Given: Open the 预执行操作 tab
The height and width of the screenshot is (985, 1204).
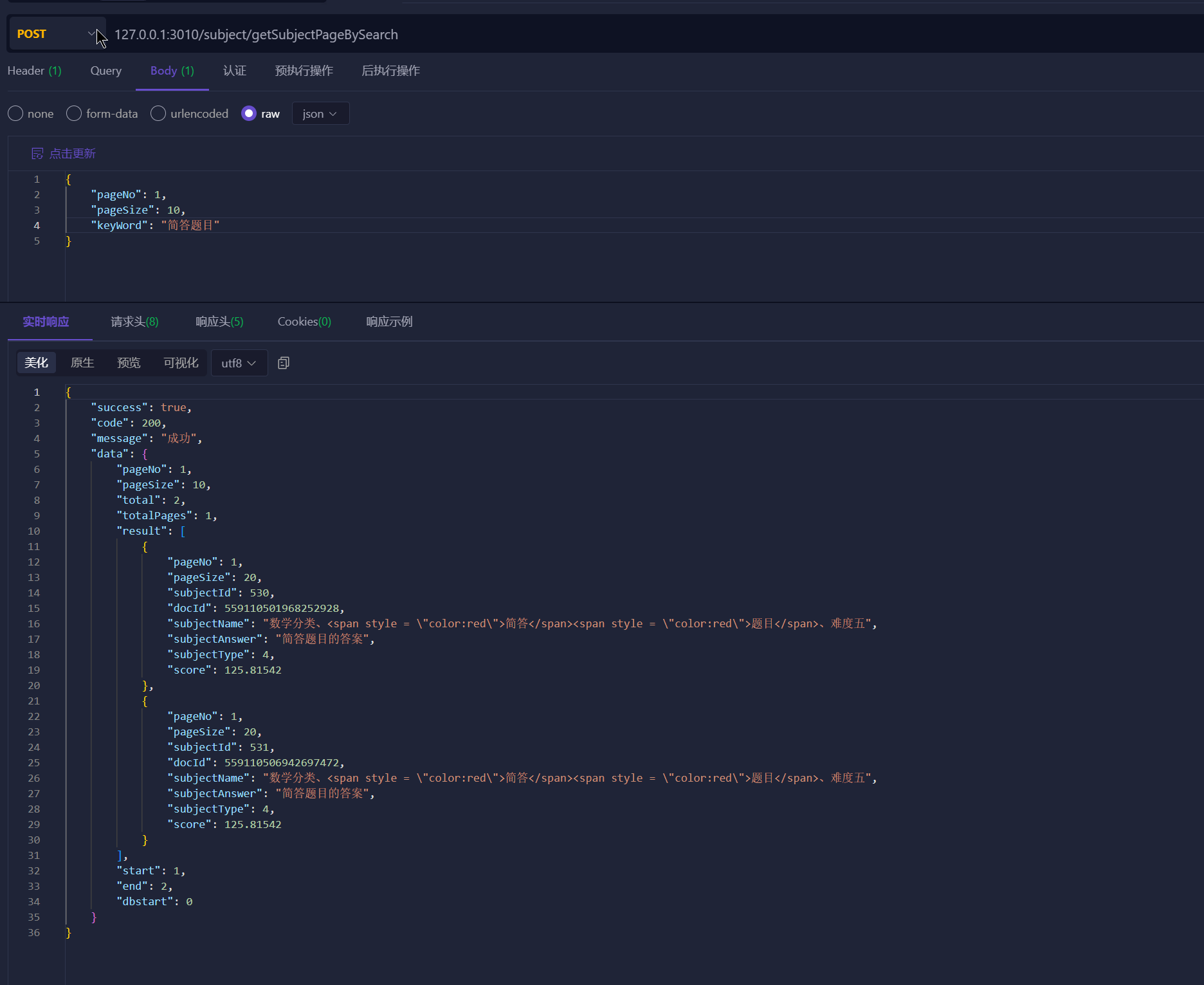Looking at the screenshot, I should [304, 71].
